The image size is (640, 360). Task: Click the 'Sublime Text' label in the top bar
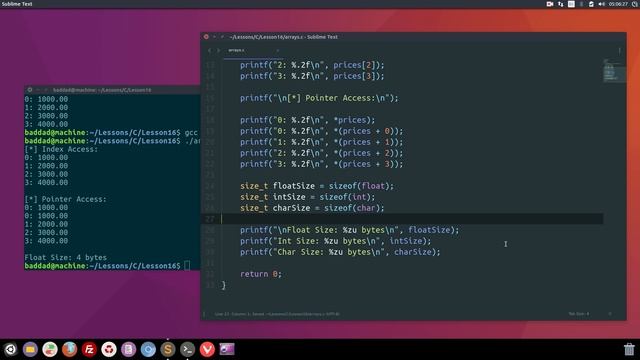point(17,4)
